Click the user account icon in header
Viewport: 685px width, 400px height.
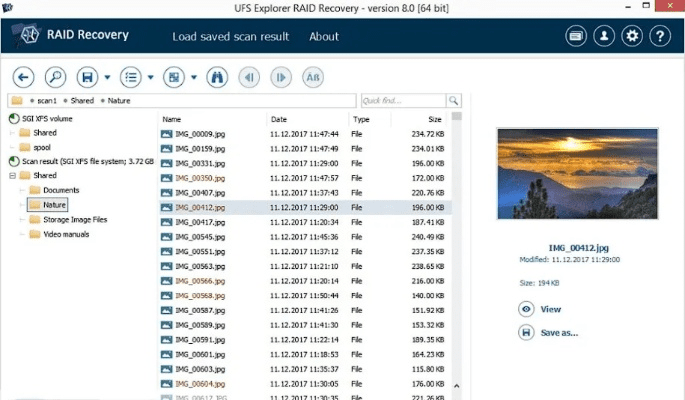(603, 36)
